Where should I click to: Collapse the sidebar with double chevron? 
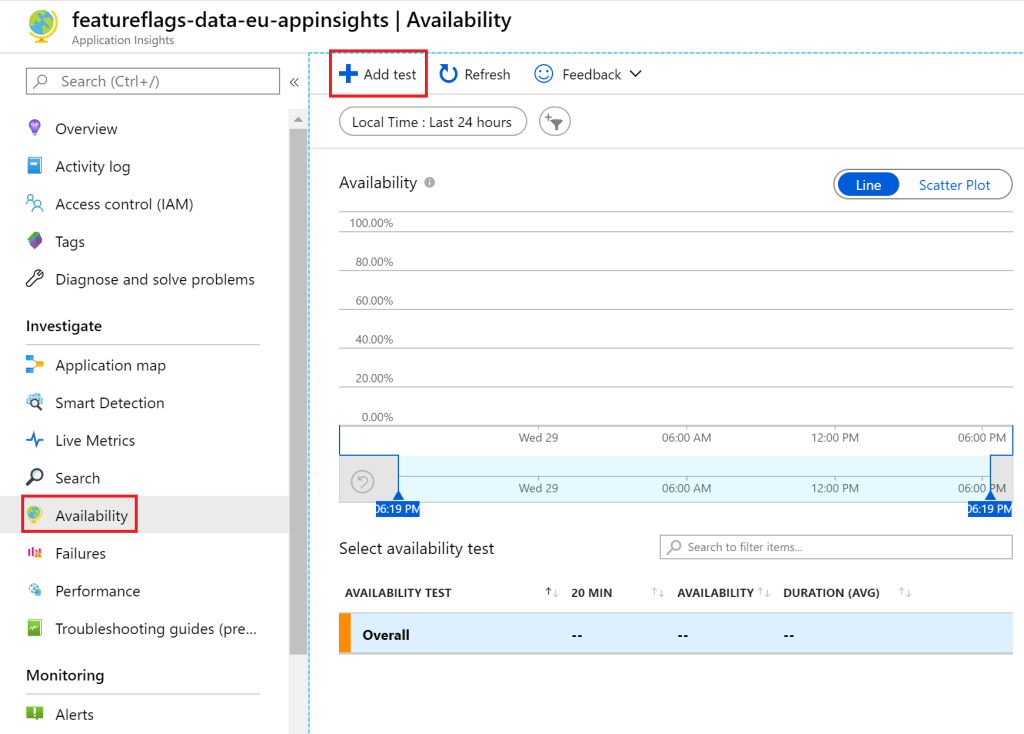[x=294, y=82]
